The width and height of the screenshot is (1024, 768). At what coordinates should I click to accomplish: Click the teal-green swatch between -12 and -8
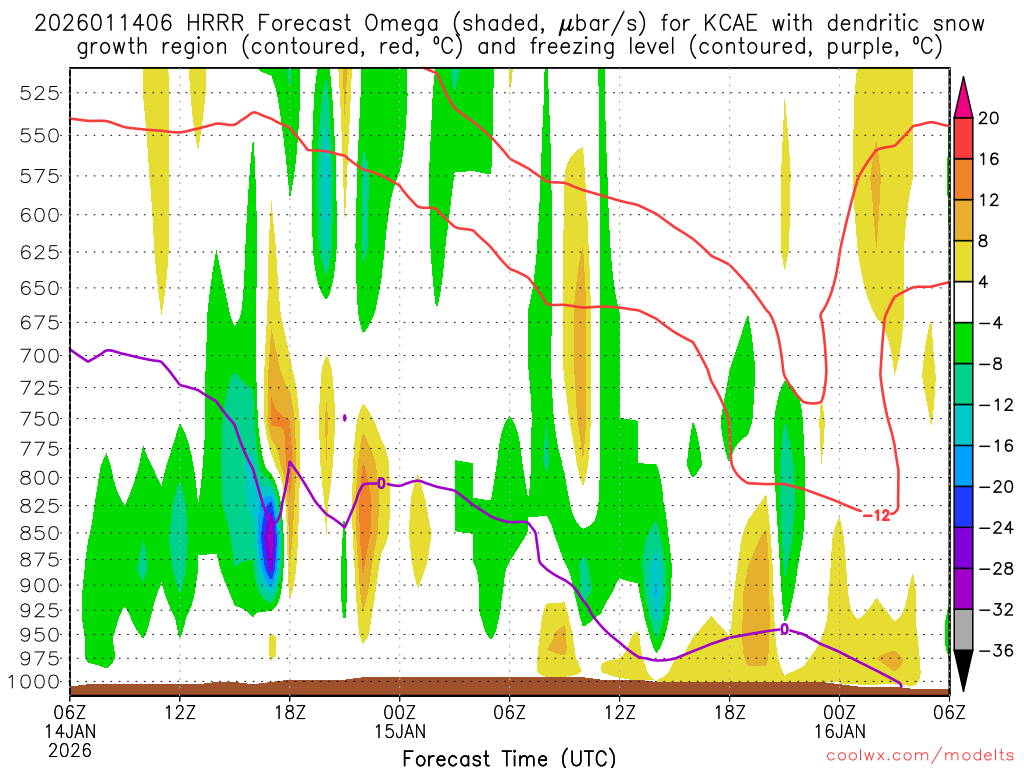tap(963, 385)
